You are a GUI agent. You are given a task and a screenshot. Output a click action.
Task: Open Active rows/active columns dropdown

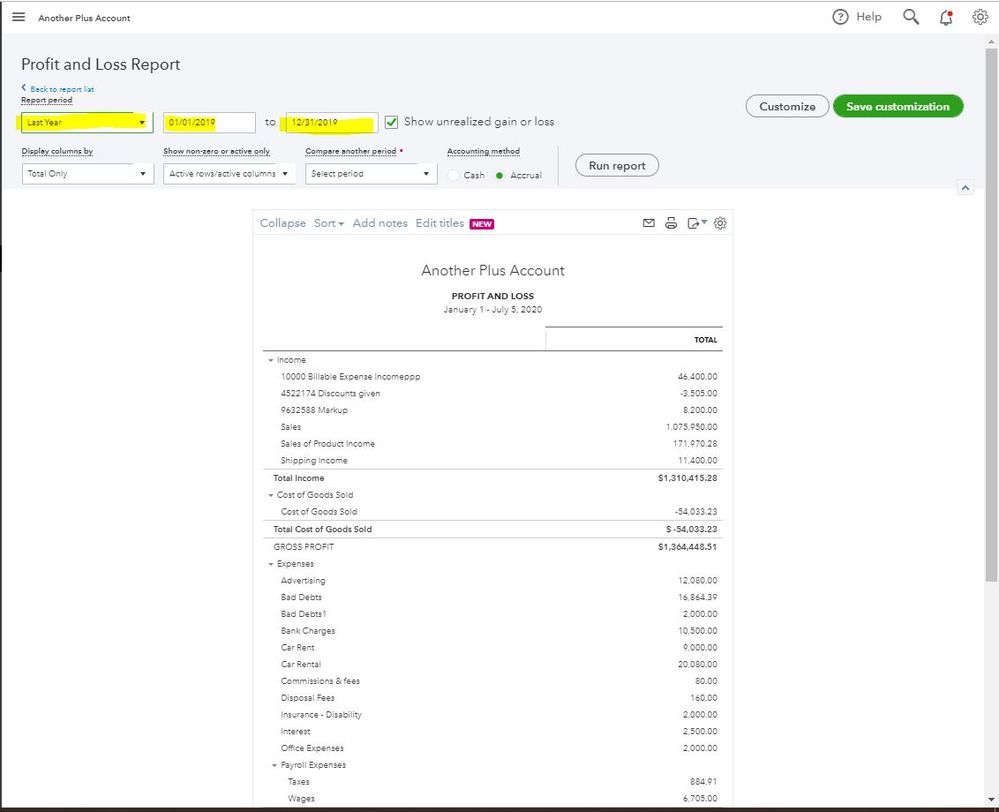[x=229, y=173]
